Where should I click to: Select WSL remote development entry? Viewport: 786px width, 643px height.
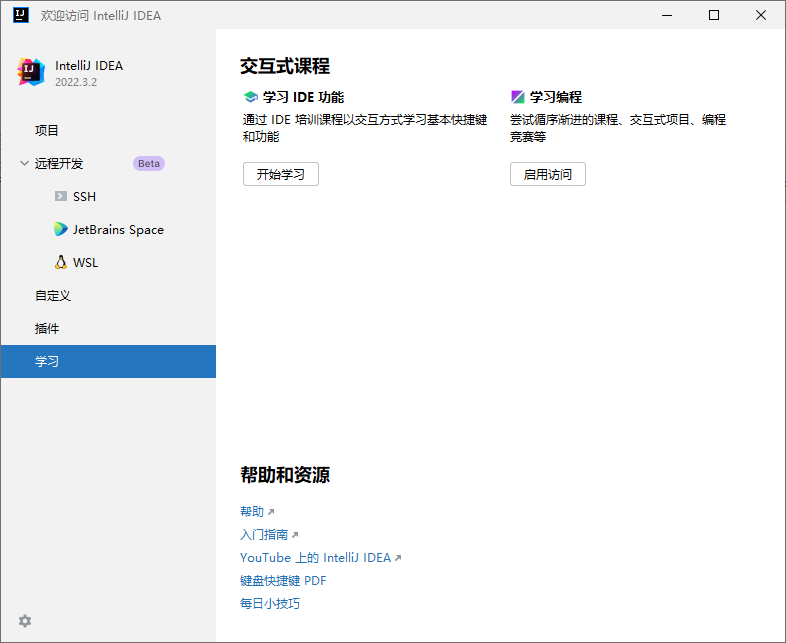point(108,263)
